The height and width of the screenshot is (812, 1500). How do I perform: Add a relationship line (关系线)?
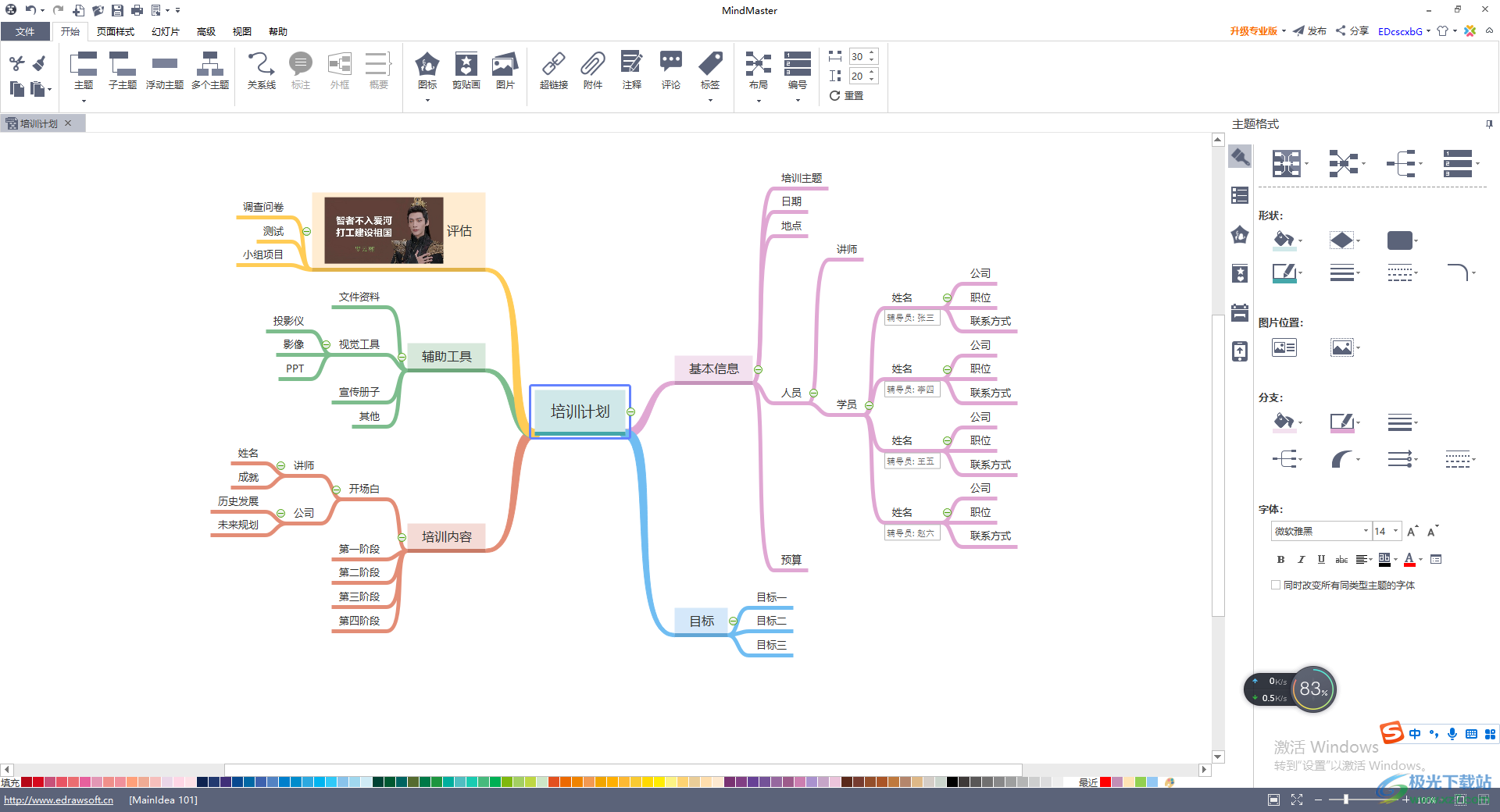coord(262,72)
